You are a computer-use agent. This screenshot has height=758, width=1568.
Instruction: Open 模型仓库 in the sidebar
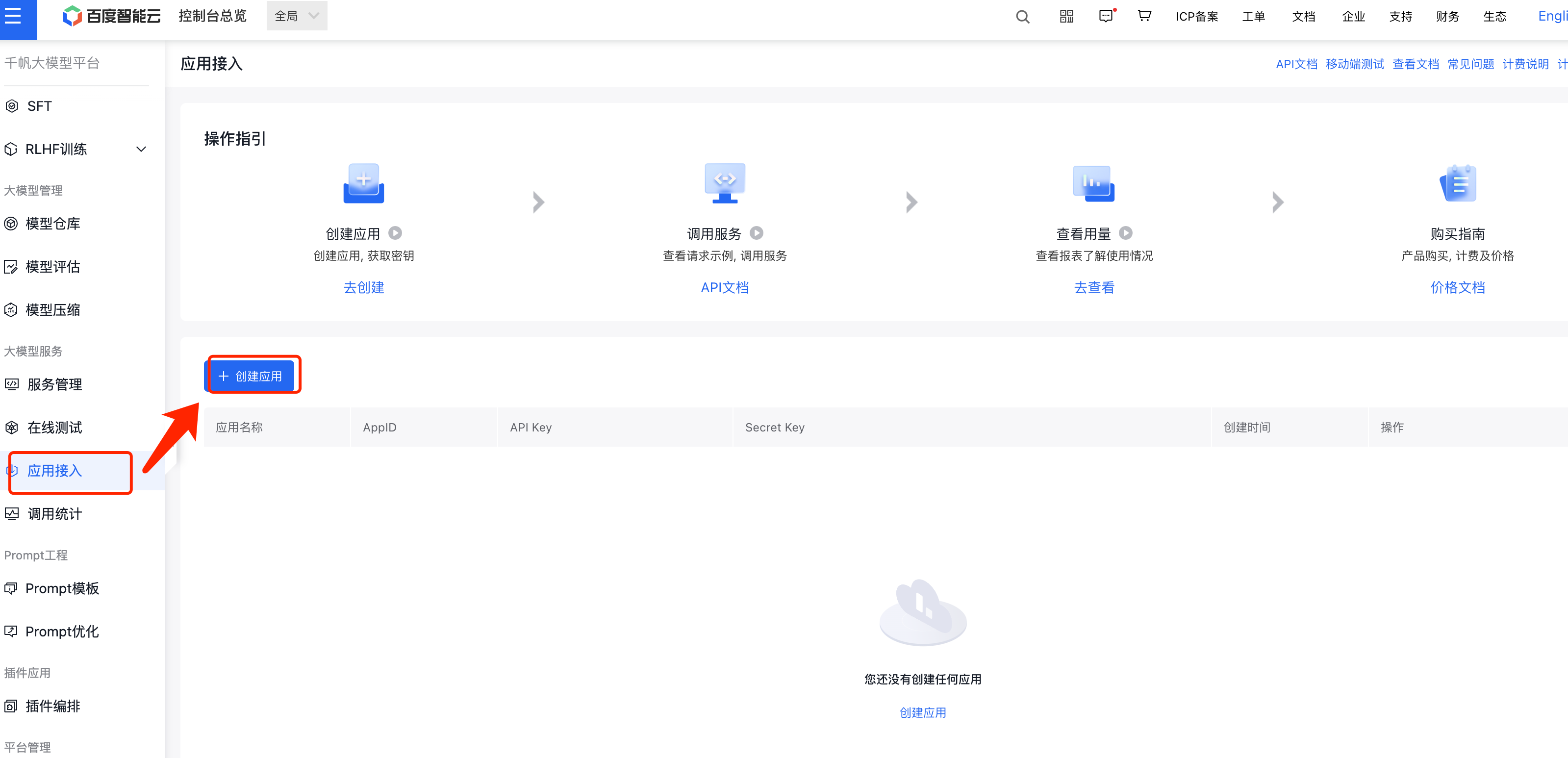pos(53,224)
